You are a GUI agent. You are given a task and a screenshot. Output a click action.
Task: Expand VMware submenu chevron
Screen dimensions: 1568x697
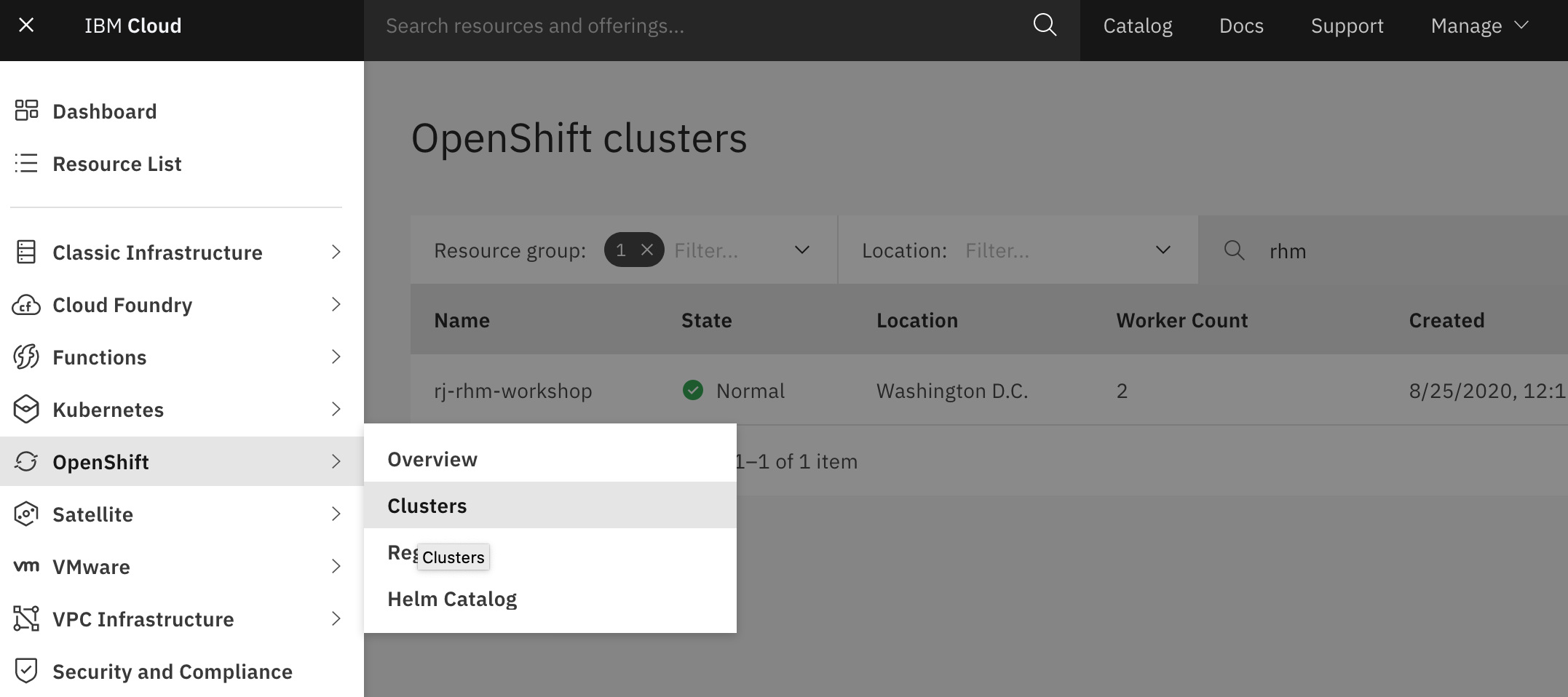336,566
